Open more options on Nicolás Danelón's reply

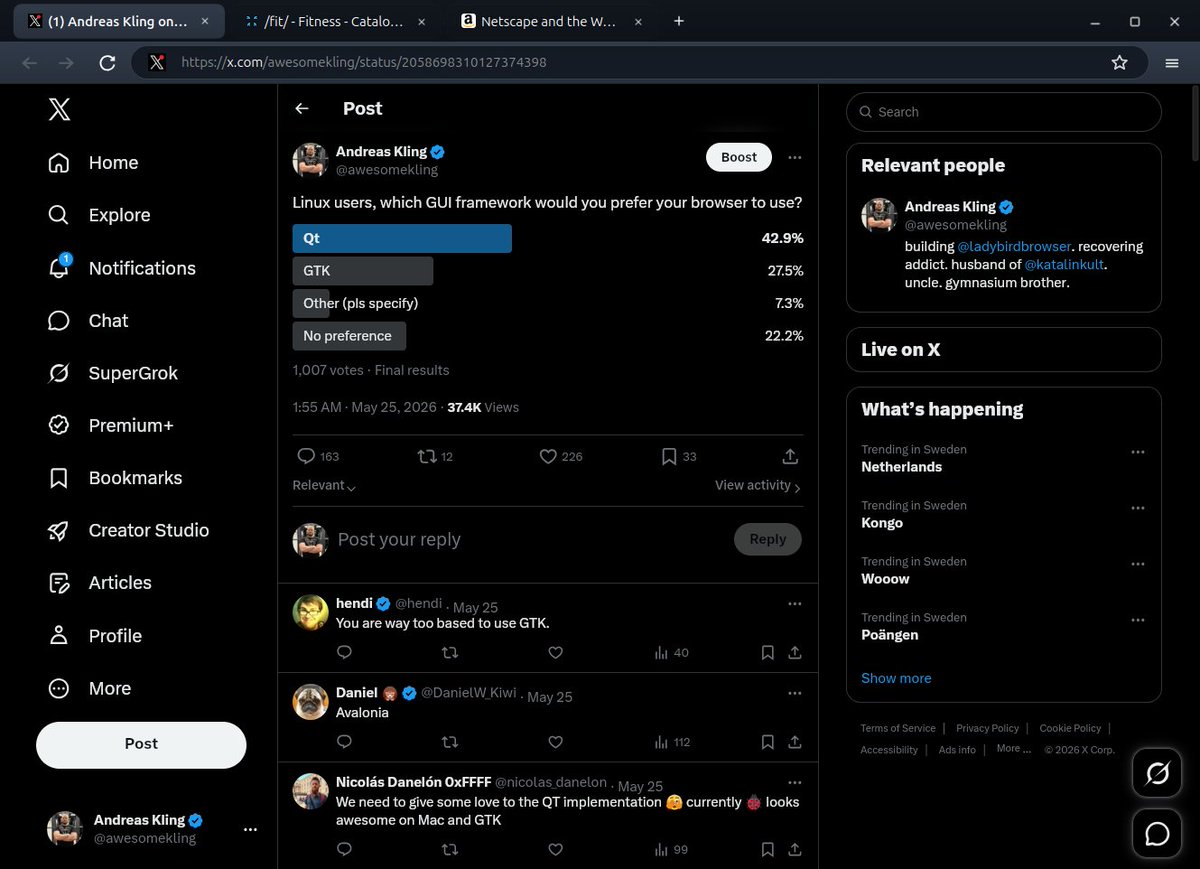coord(795,782)
